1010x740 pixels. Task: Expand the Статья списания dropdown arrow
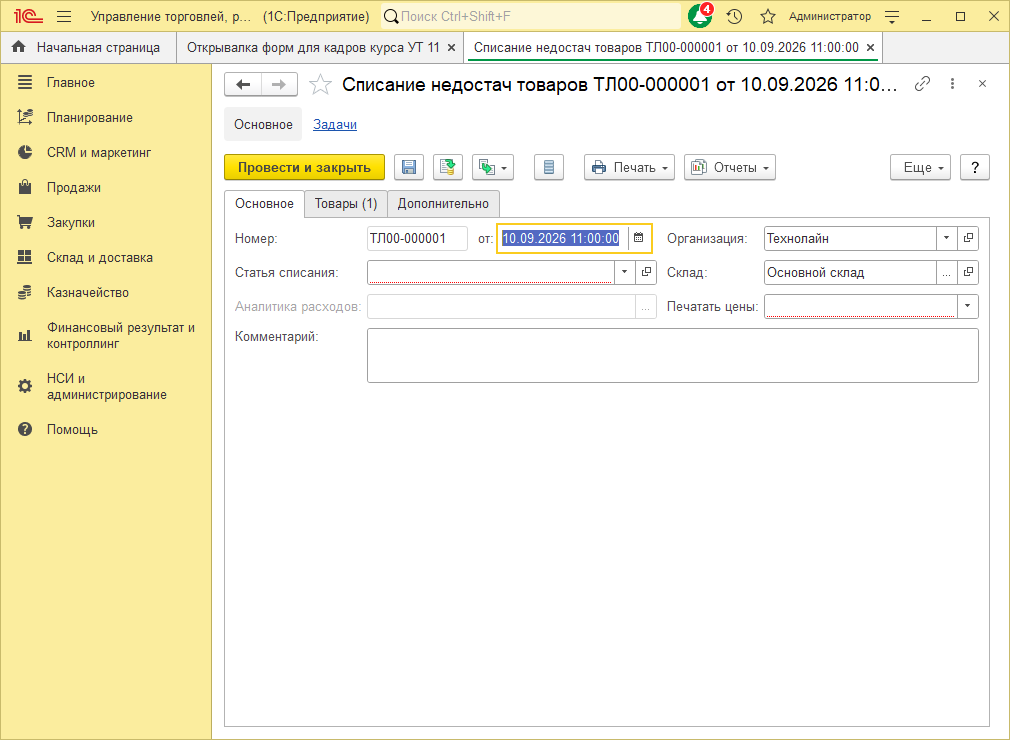(x=624, y=272)
